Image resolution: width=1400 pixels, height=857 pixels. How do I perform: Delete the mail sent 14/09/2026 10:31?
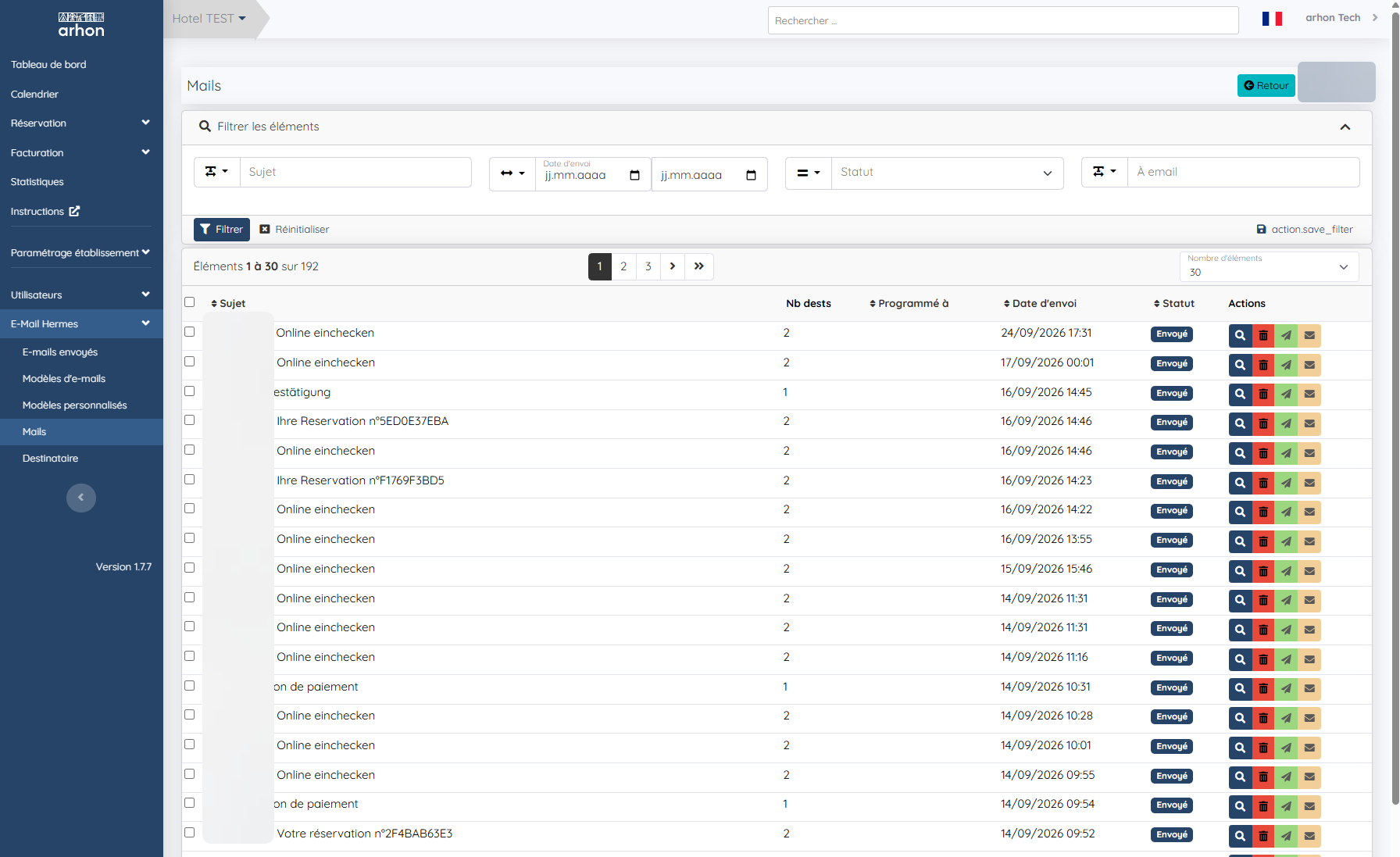coord(1263,689)
